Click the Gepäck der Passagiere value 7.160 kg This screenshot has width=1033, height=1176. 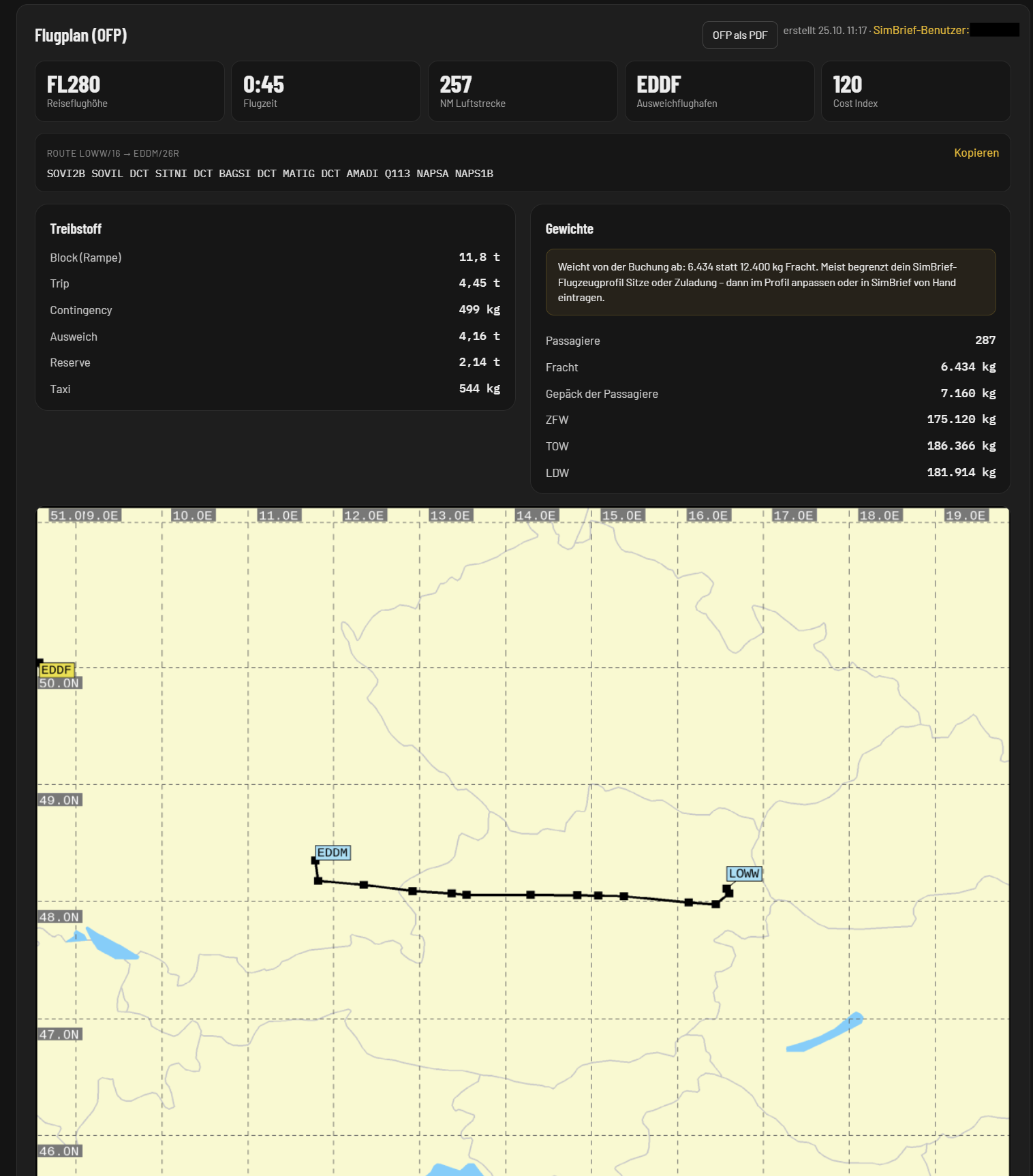coord(968,393)
